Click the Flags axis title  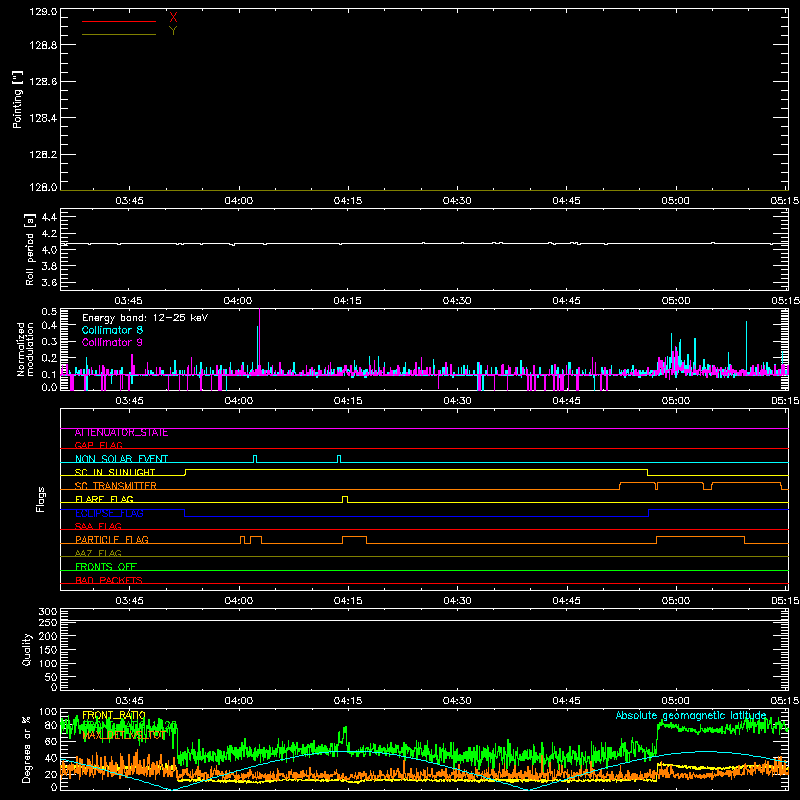41,499
